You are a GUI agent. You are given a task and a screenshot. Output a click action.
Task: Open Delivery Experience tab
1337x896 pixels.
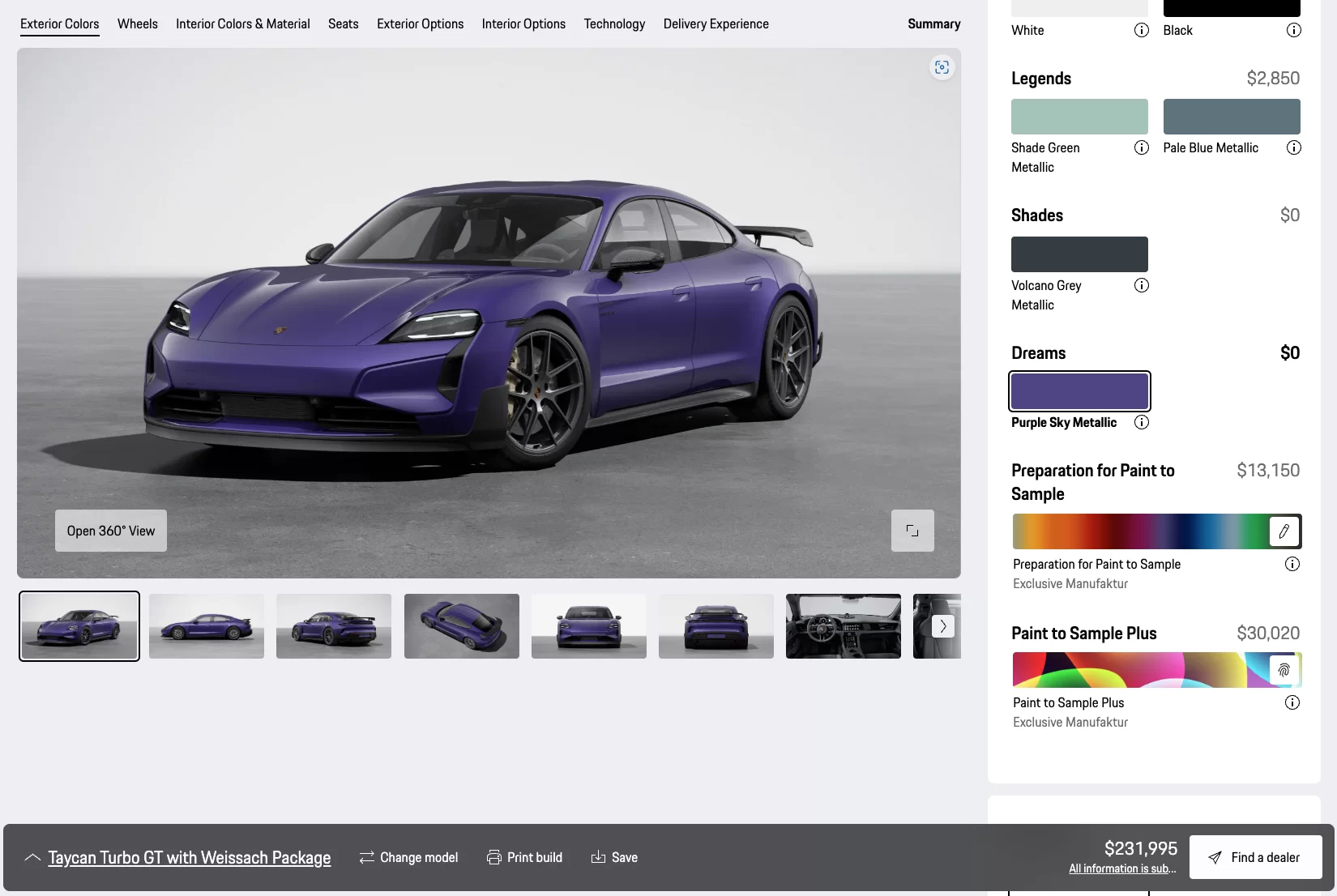[716, 23]
